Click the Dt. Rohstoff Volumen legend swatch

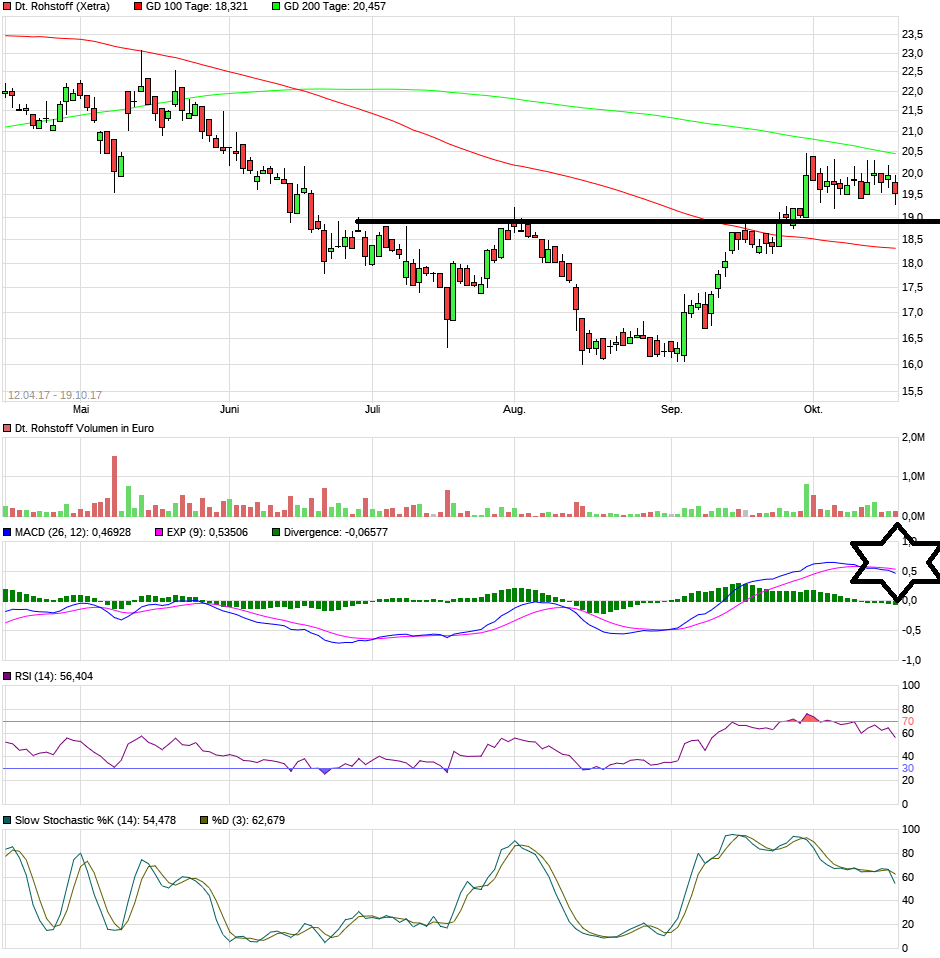[7, 428]
